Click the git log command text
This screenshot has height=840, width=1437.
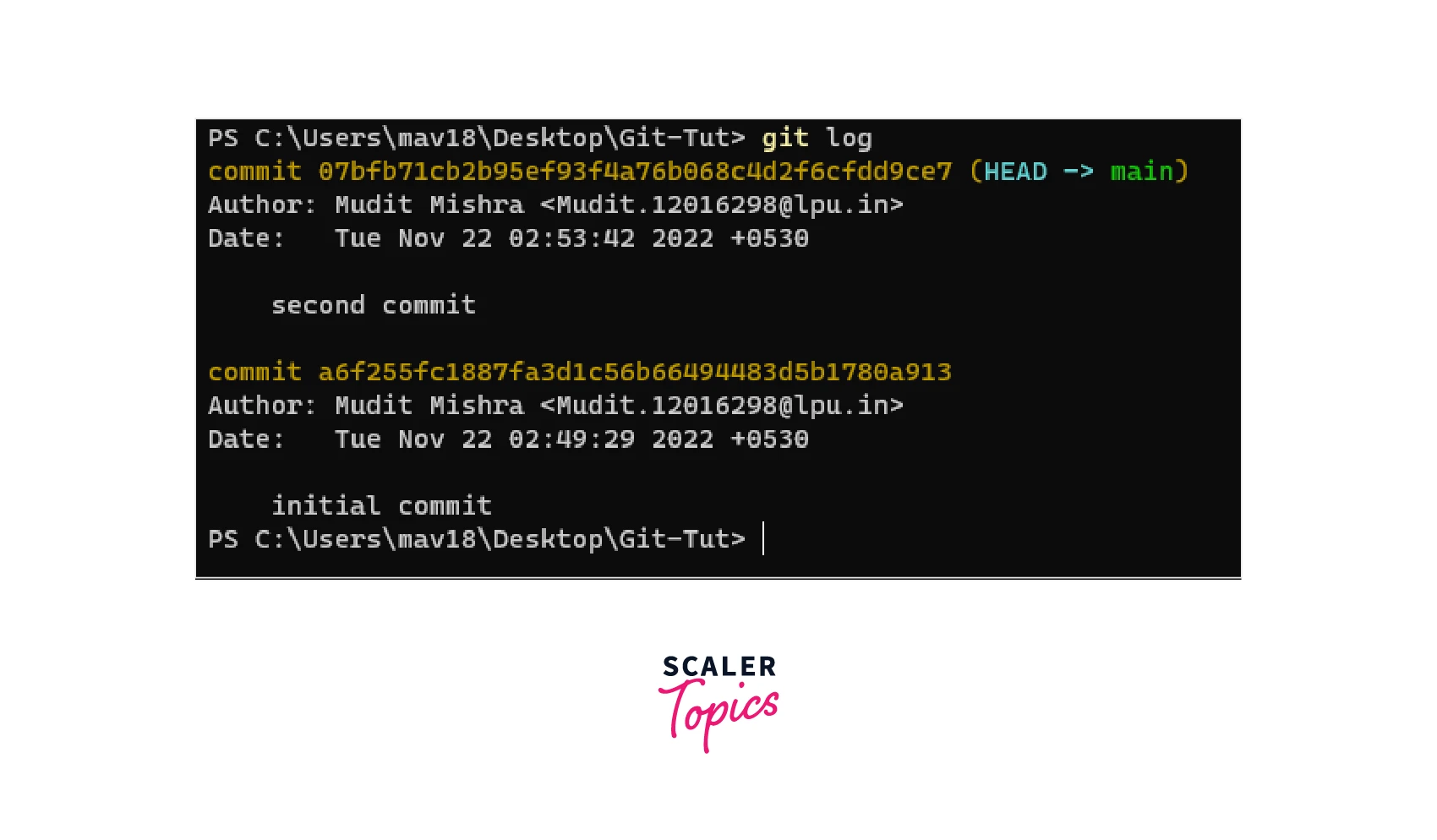pos(817,138)
